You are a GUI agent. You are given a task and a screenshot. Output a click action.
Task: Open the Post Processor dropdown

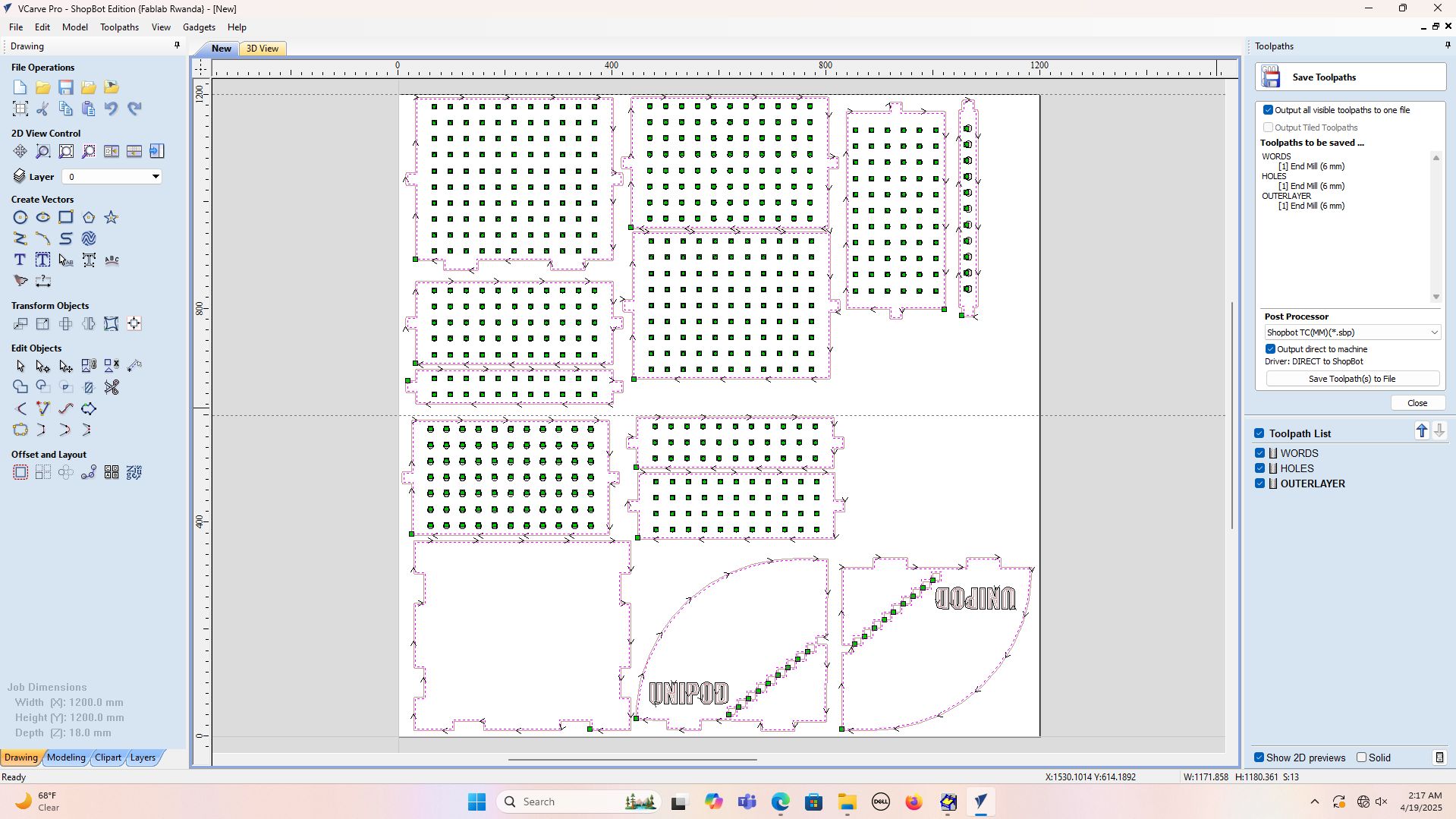pos(1352,332)
